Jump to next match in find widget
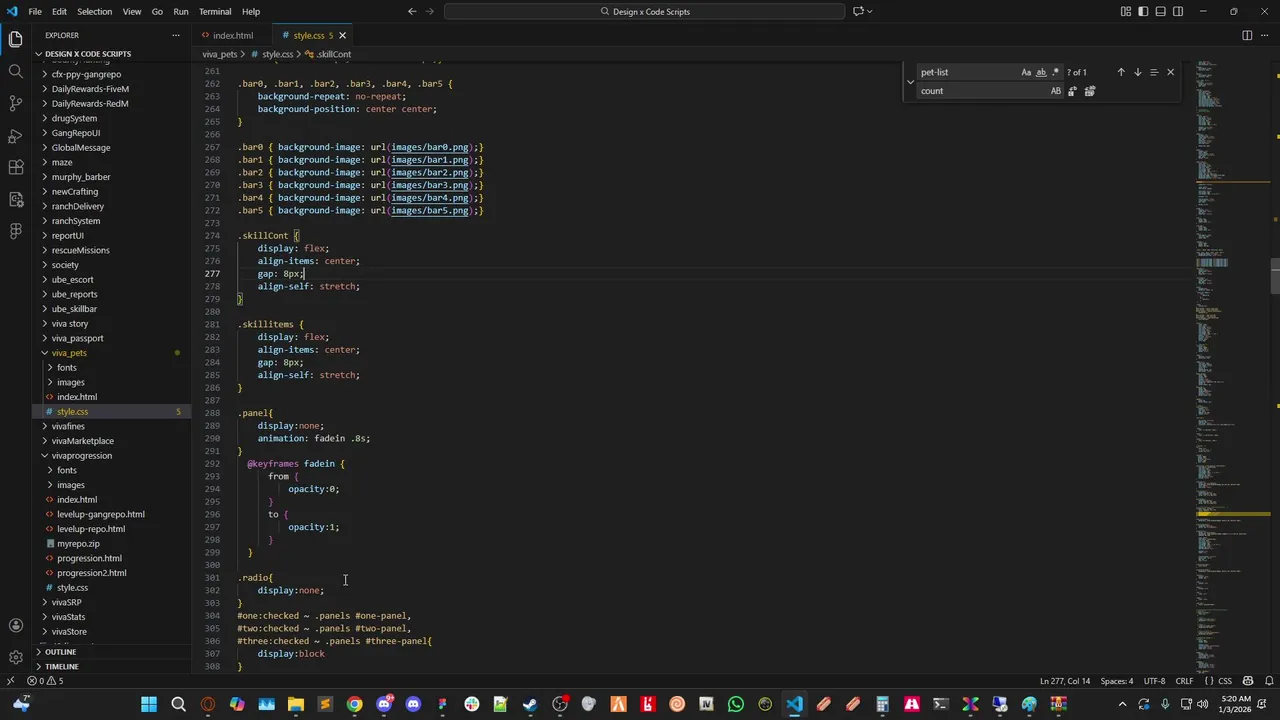 click(1137, 72)
